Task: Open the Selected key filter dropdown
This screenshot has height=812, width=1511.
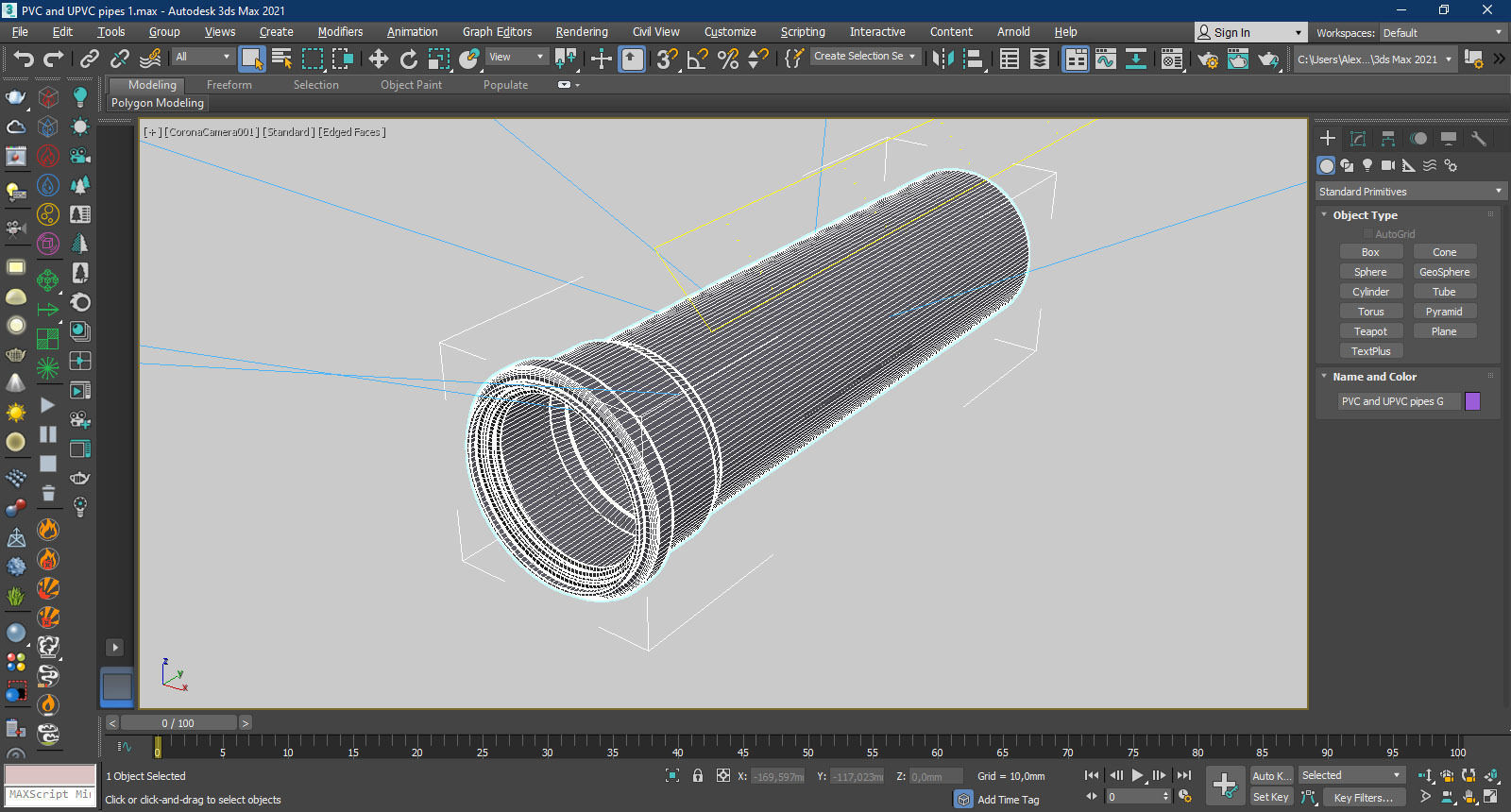Action: (1351, 775)
